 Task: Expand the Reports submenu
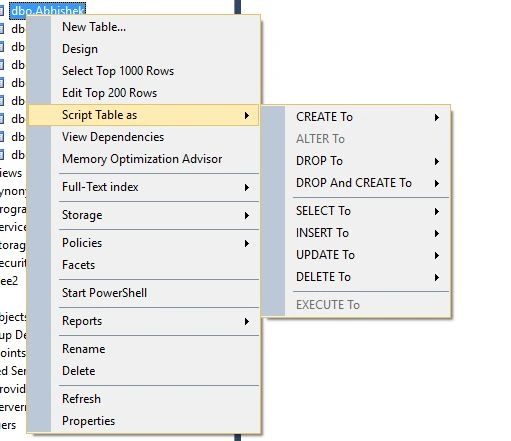(x=144, y=321)
